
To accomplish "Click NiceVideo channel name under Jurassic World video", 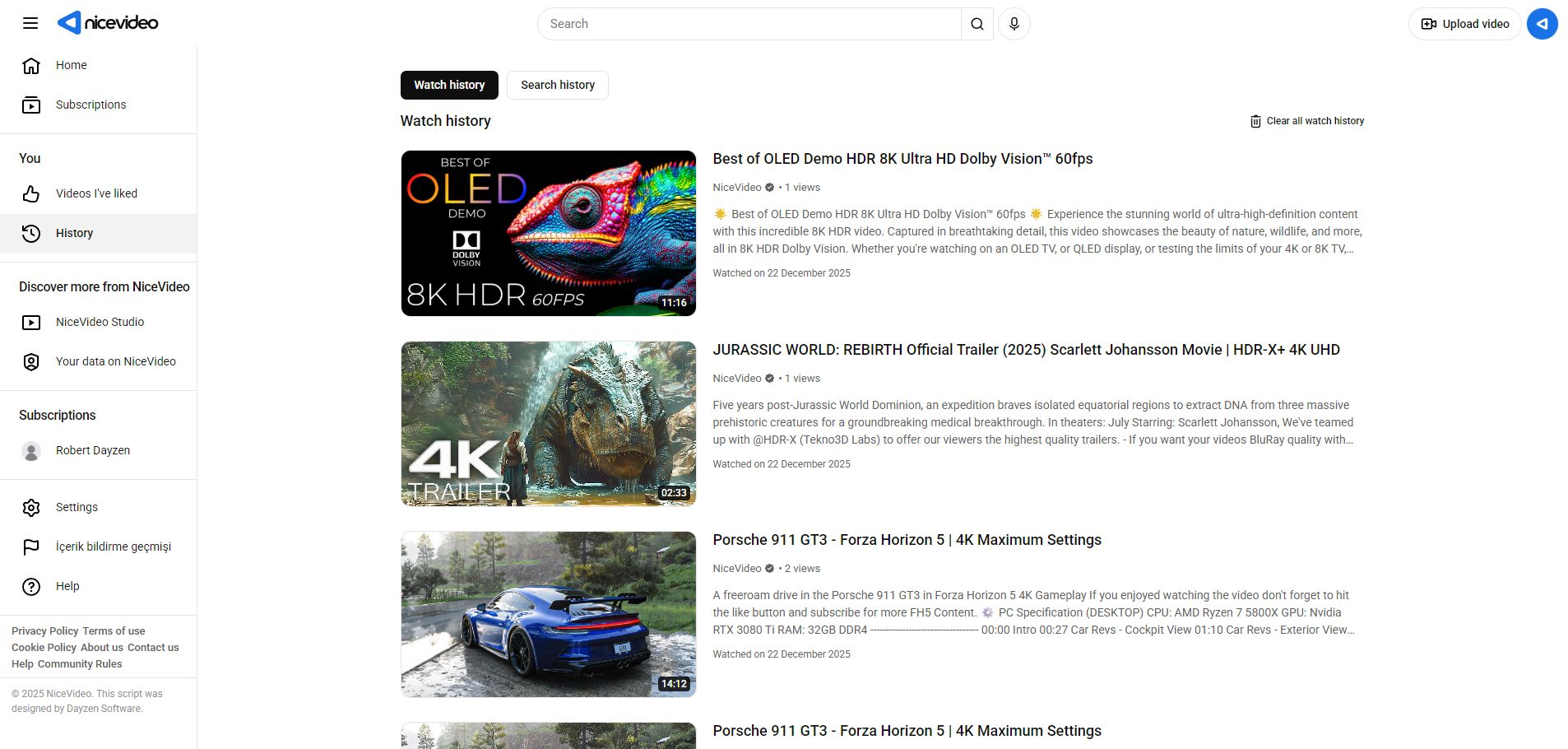I will click(737, 379).
